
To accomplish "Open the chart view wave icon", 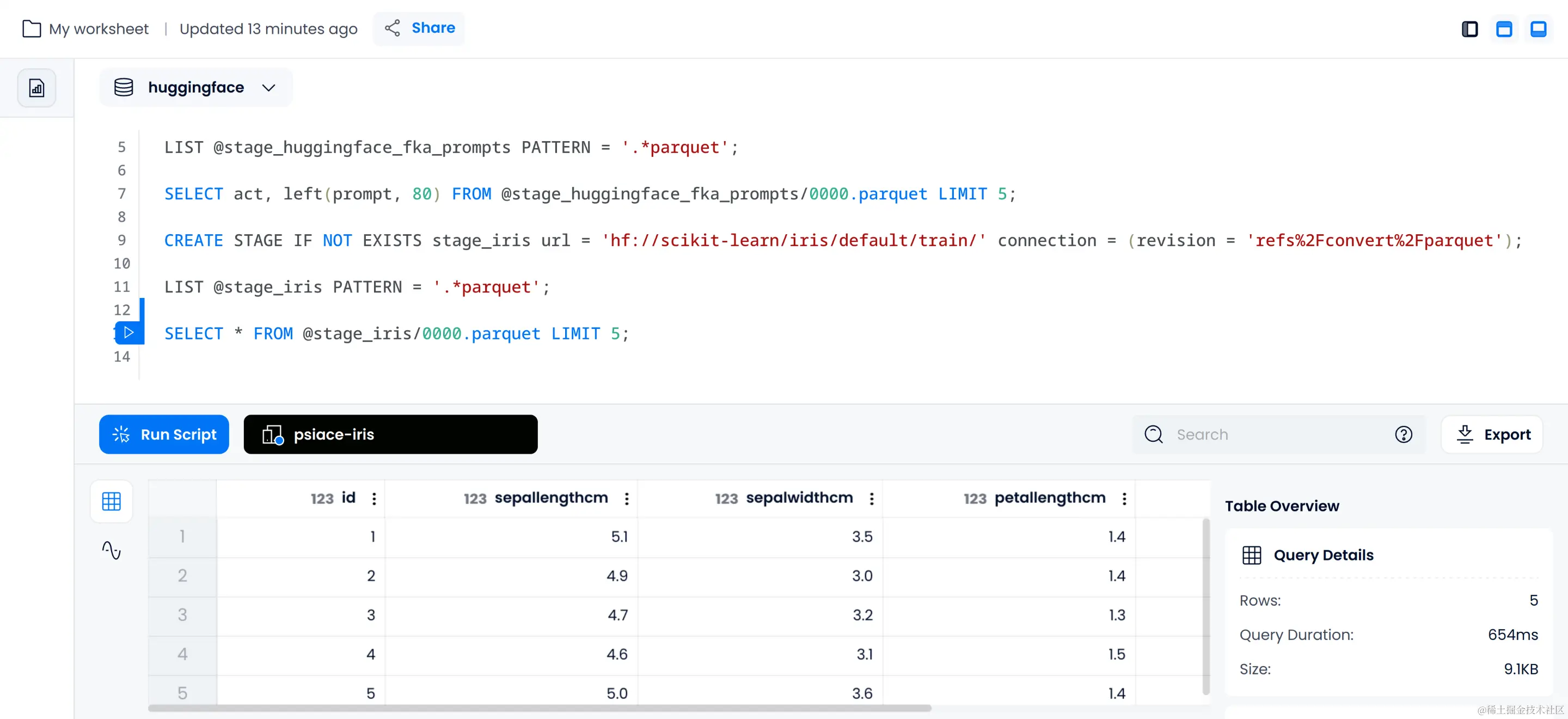I will 112,550.
